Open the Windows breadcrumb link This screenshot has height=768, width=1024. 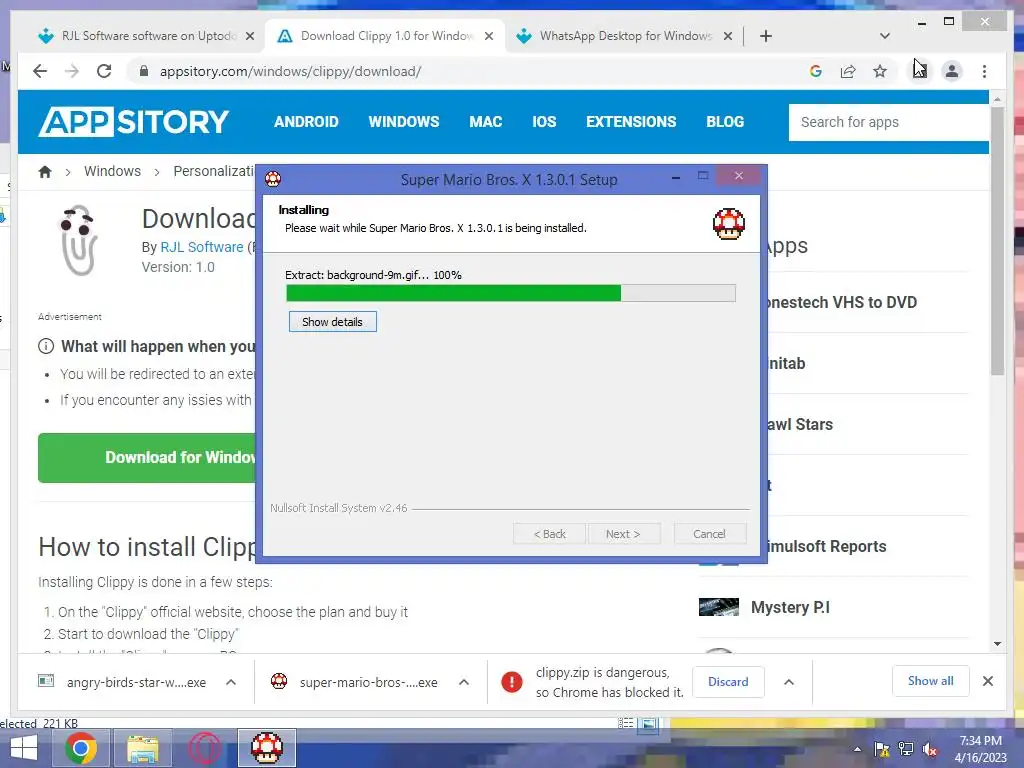[x=112, y=171]
